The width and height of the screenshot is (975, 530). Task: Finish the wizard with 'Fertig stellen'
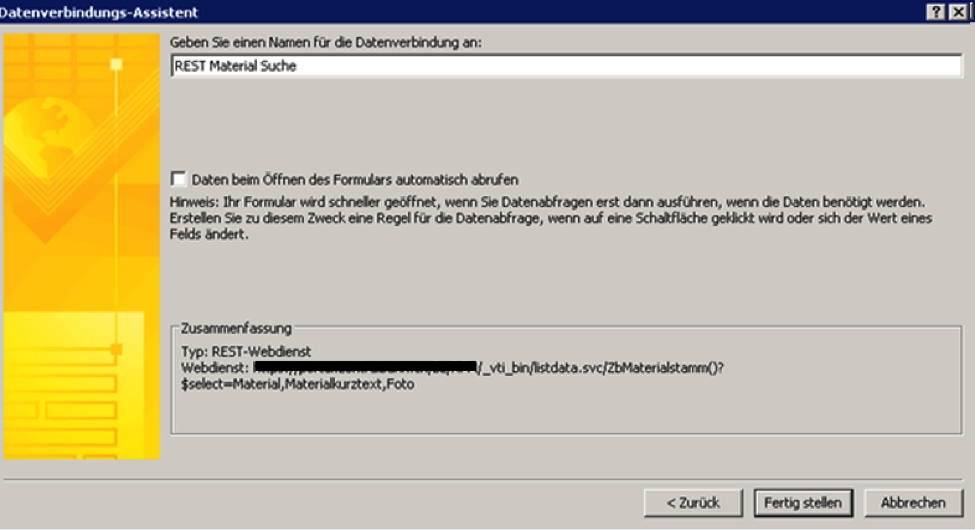point(803,503)
